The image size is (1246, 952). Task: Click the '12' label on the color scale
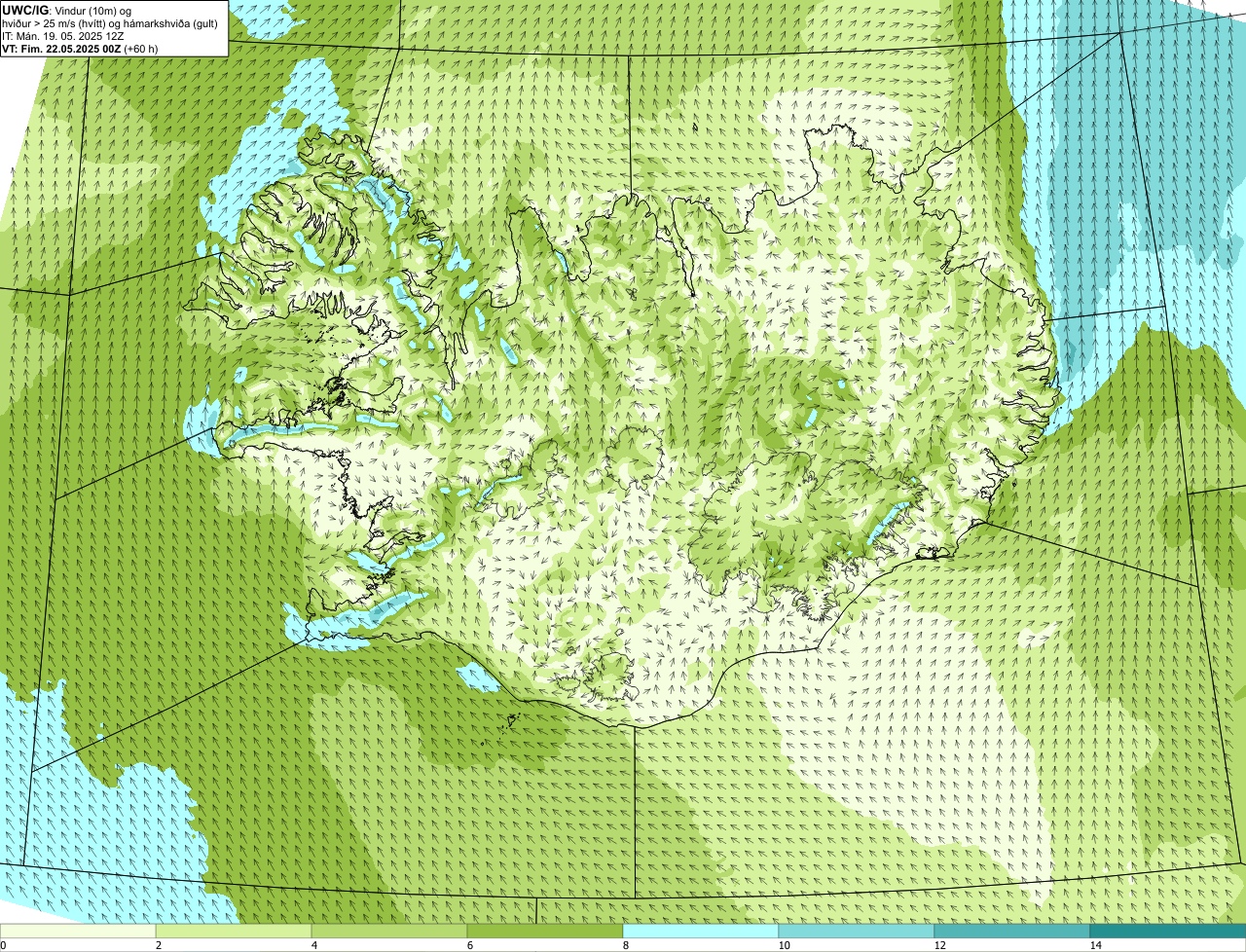tap(939, 945)
